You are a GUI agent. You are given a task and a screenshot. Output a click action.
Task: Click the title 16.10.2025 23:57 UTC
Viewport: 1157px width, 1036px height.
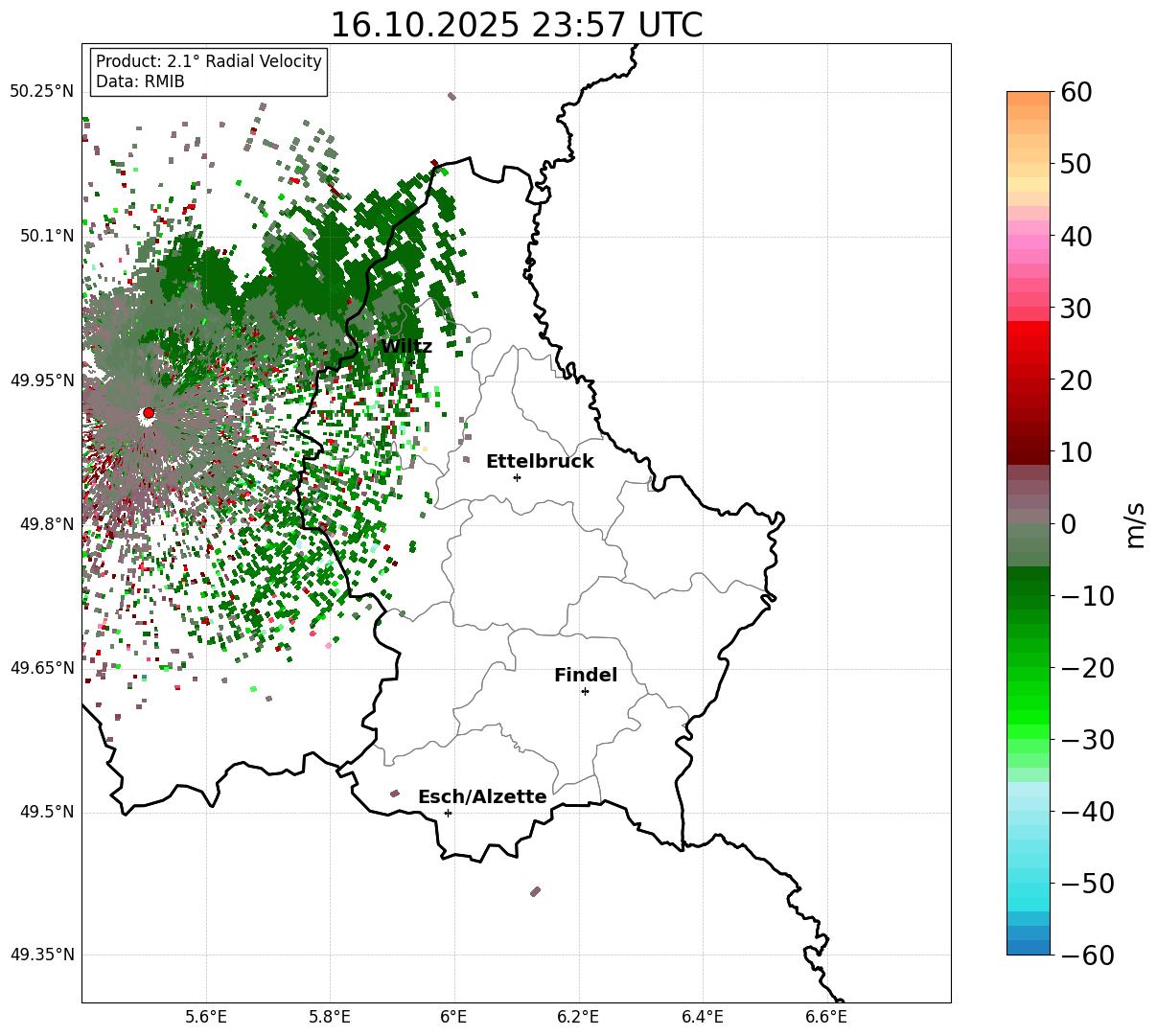pyautogui.click(x=516, y=25)
